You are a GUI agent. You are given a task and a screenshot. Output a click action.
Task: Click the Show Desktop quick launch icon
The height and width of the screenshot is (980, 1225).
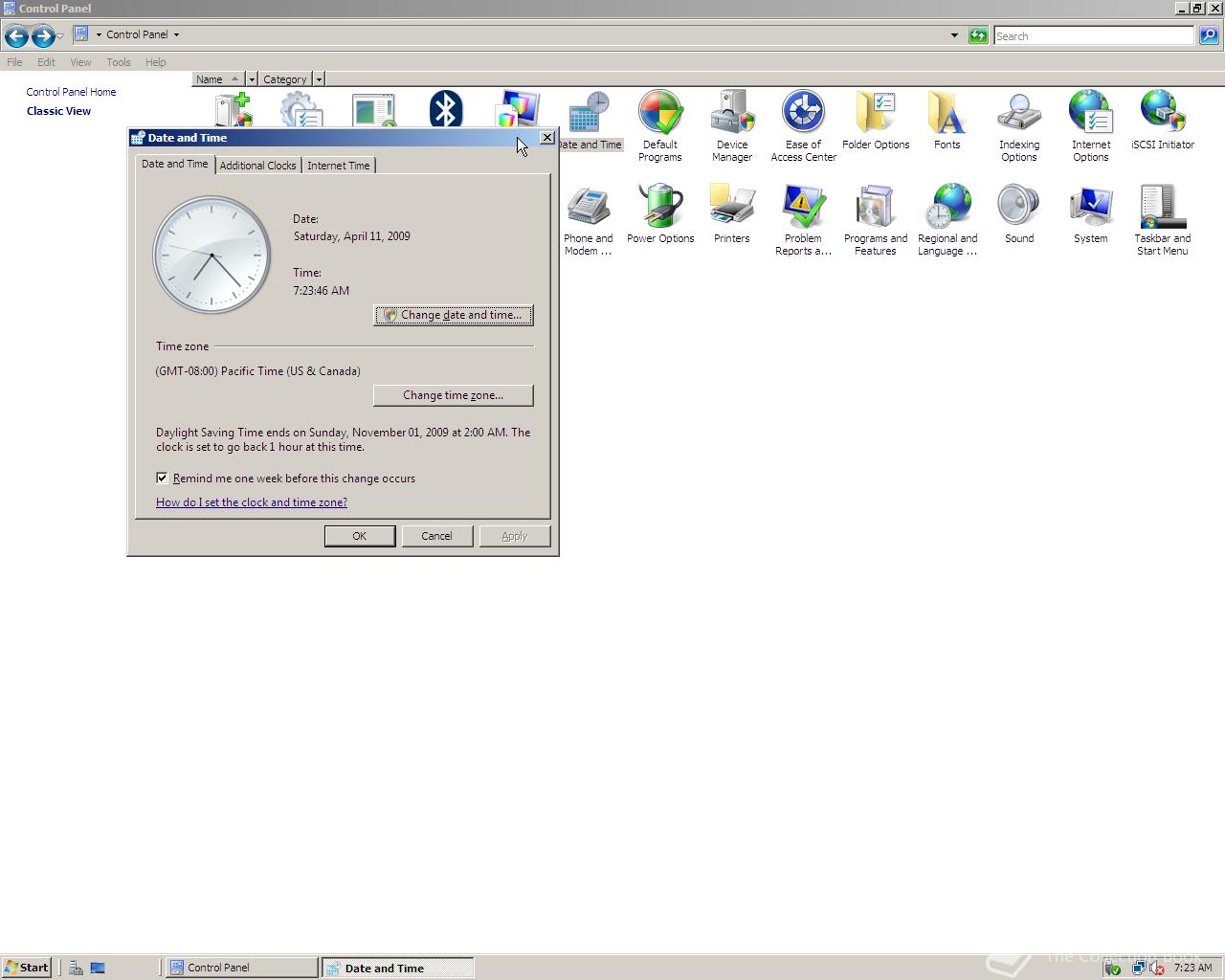98,968
